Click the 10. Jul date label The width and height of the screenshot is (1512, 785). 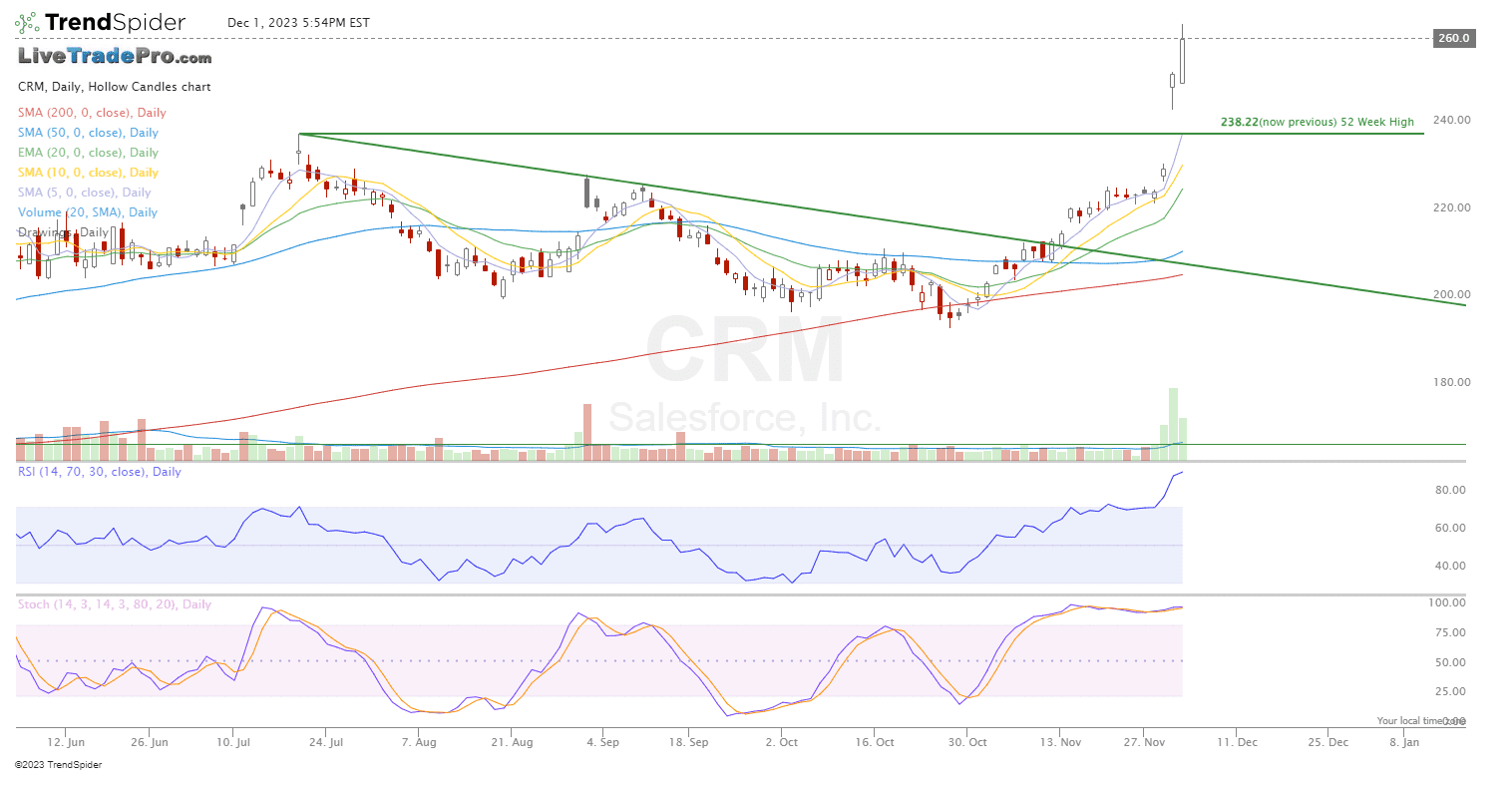[233, 742]
